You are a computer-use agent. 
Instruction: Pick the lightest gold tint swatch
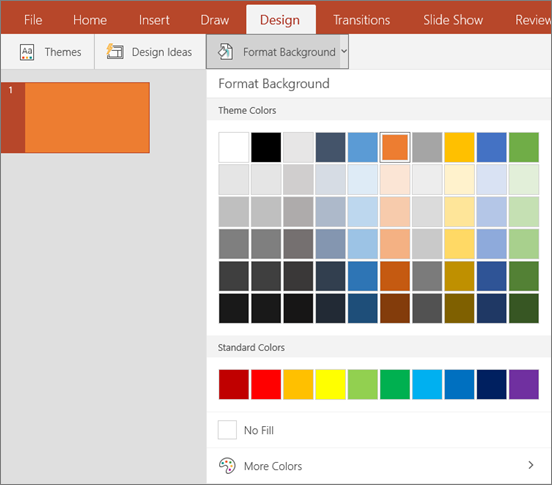(x=459, y=179)
